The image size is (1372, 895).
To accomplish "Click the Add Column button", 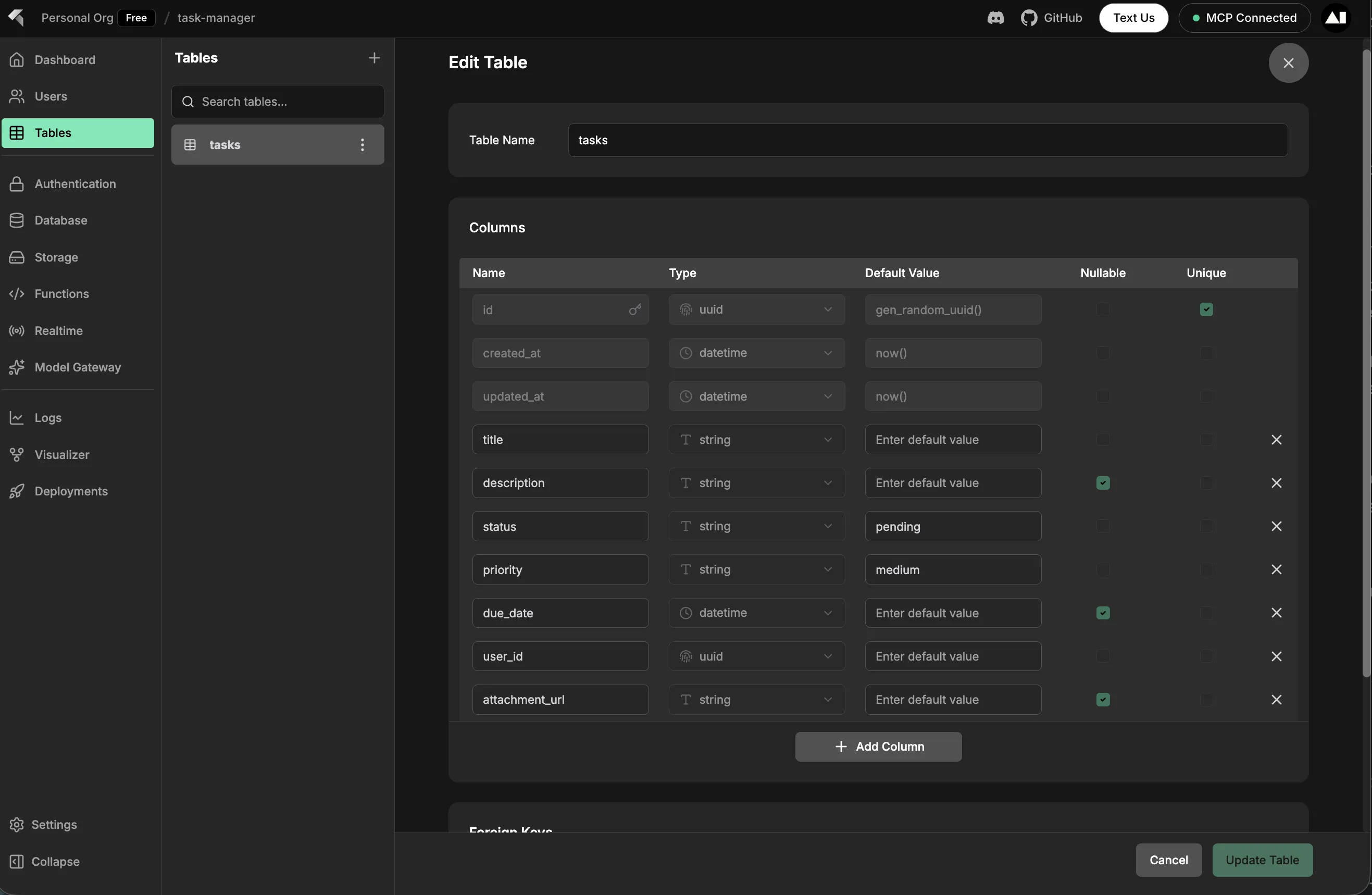I will coord(878,747).
